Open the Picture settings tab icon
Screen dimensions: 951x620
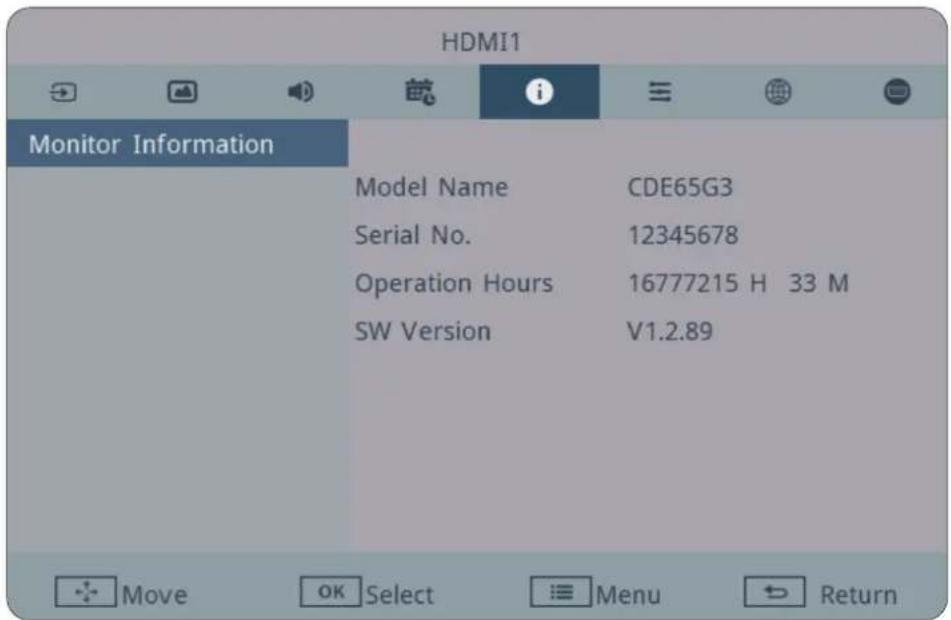(x=182, y=92)
